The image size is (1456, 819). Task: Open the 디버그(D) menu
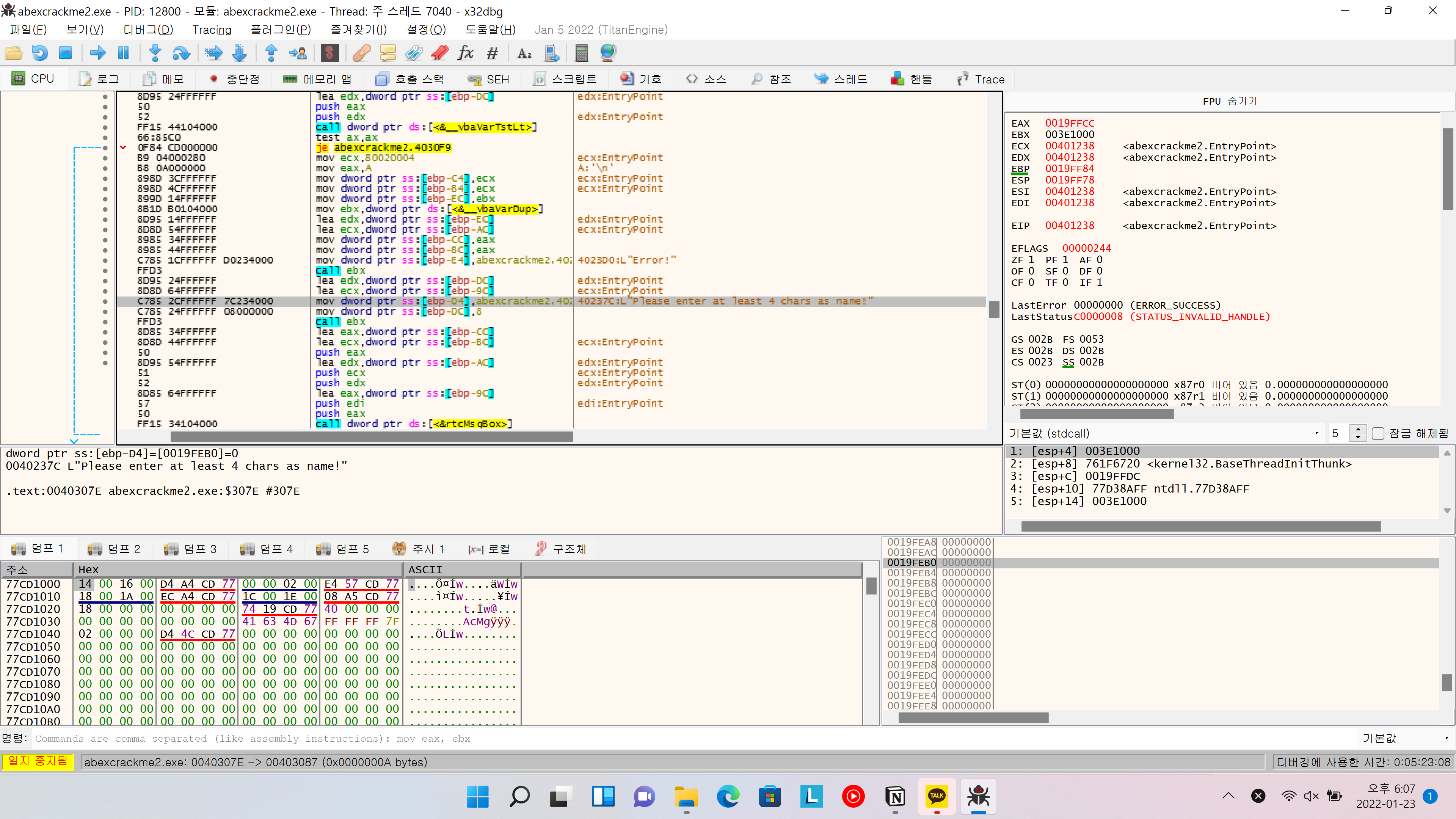[148, 30]
